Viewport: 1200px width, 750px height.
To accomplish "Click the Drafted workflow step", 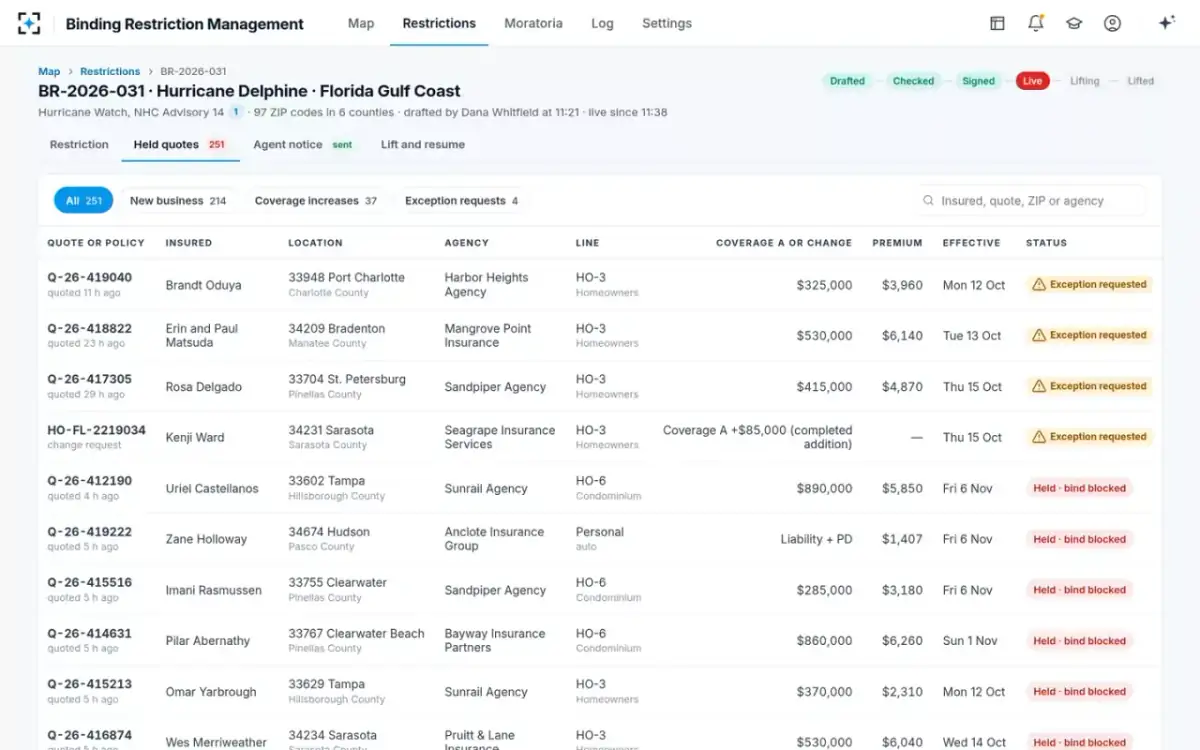I will [847, 81].
